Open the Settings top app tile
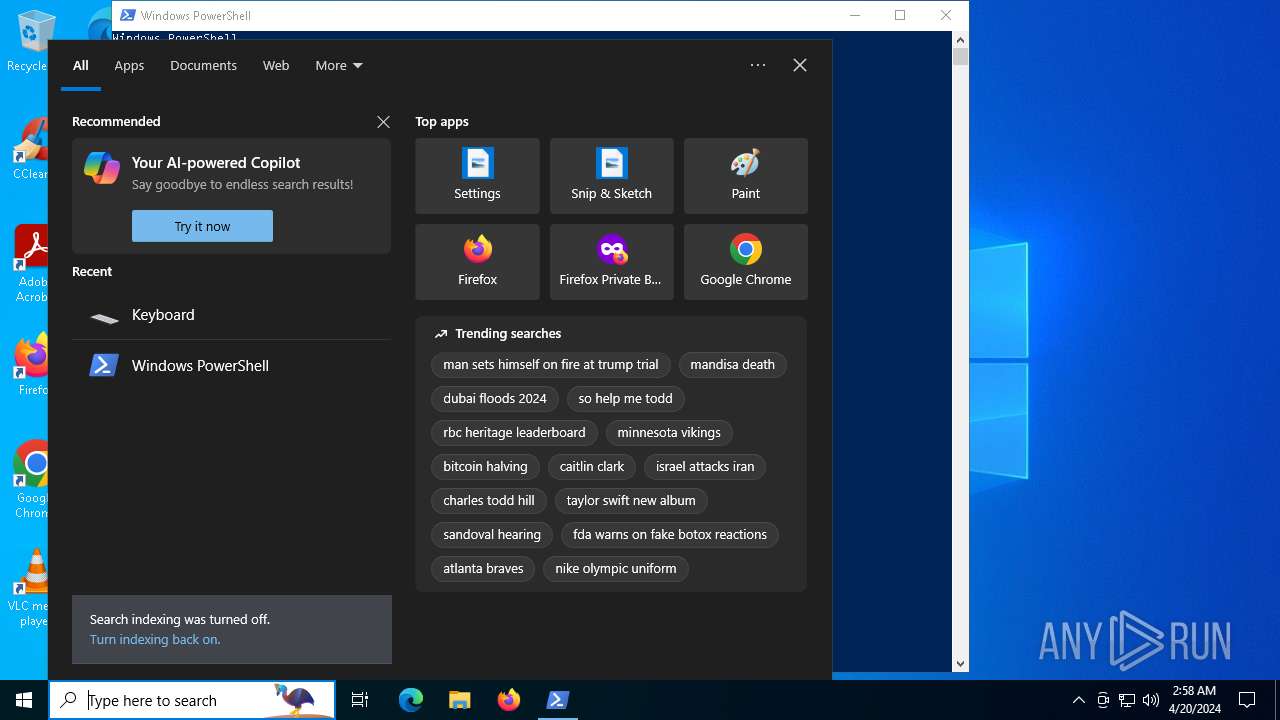This screenshot has height=720, width=1280. 477,176
